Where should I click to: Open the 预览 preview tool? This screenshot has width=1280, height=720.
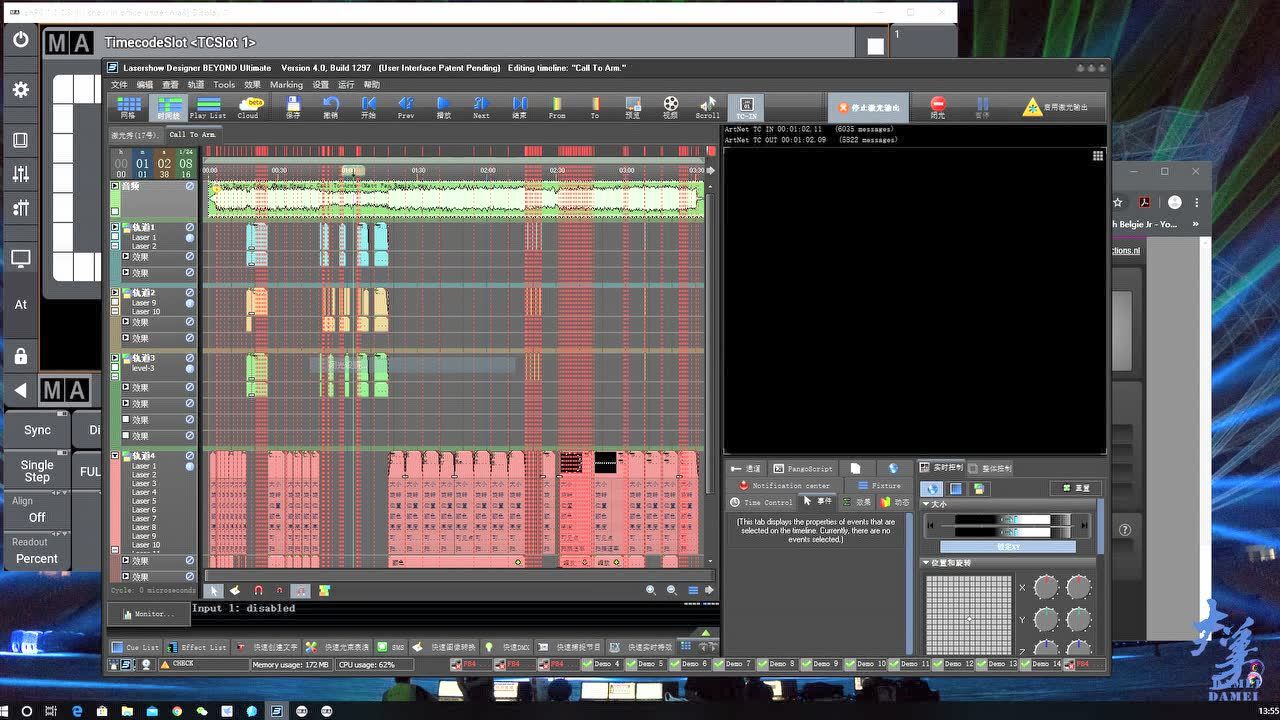coord(633,107)
